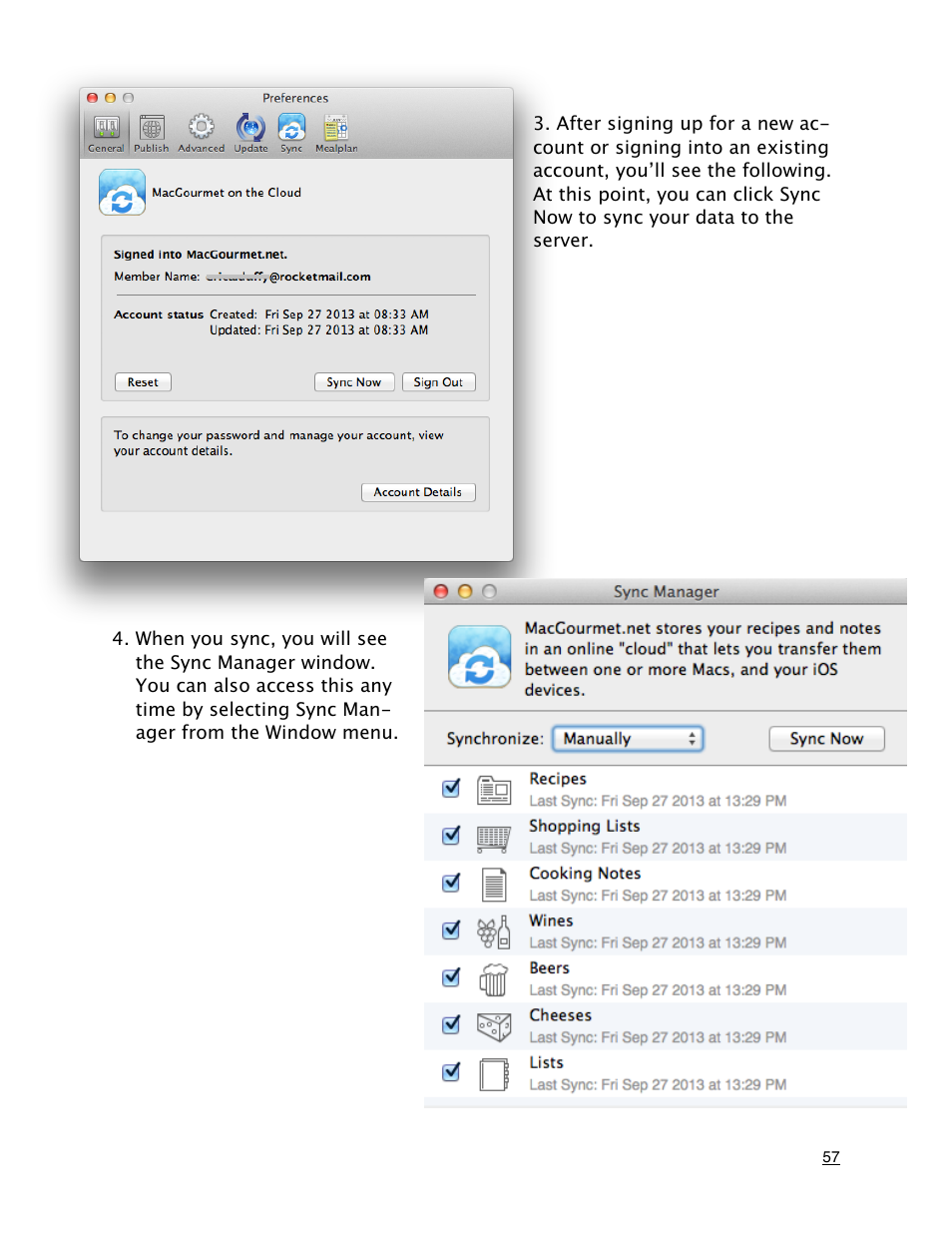Click the Wines grapes and bottle icon

pyautogui.click(x=494, y=932)
